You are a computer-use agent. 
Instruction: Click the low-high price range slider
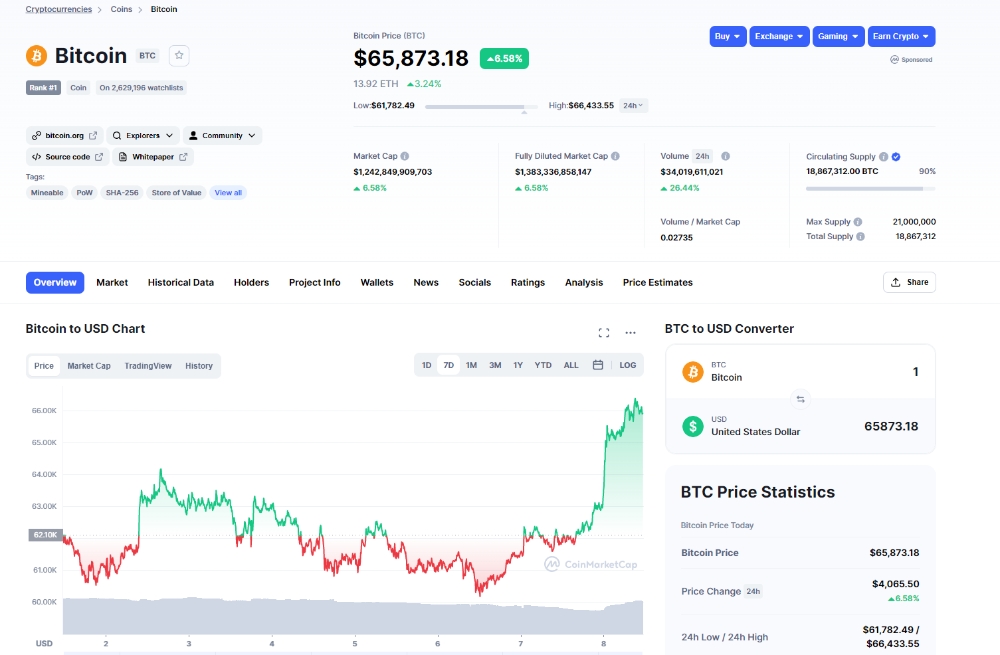pos(481,107)
